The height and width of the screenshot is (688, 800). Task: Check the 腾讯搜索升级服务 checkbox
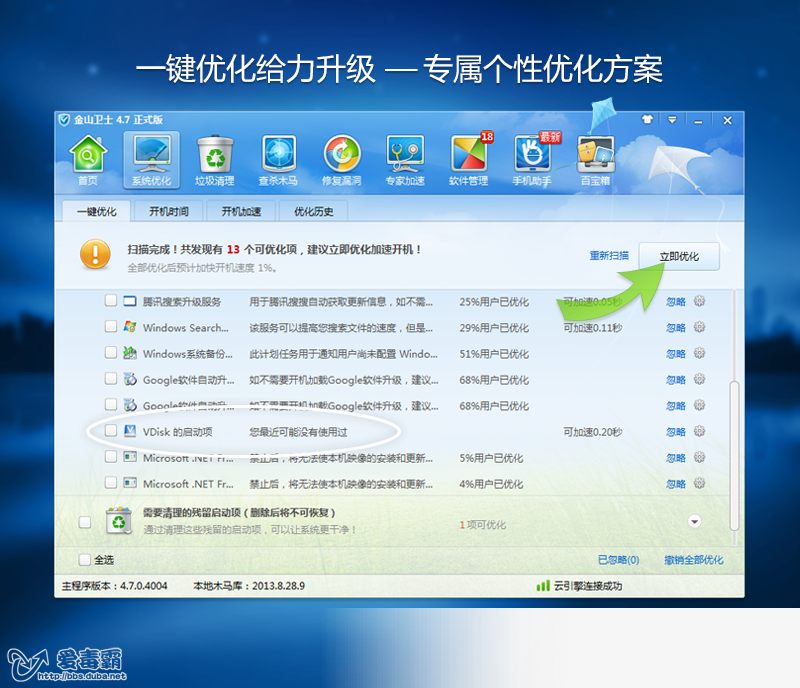(111, 300)
